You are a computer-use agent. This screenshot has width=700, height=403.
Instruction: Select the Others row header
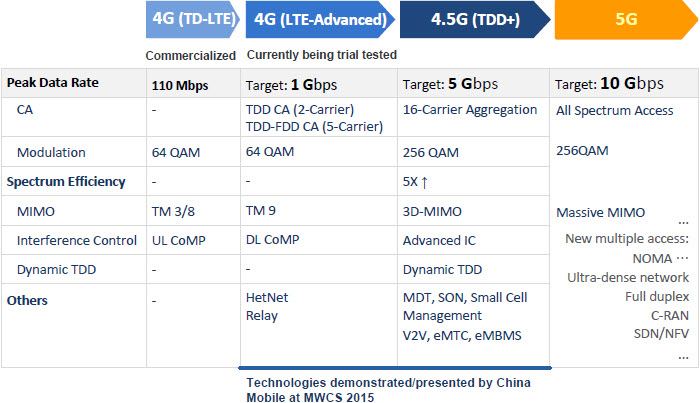point(27,300)
